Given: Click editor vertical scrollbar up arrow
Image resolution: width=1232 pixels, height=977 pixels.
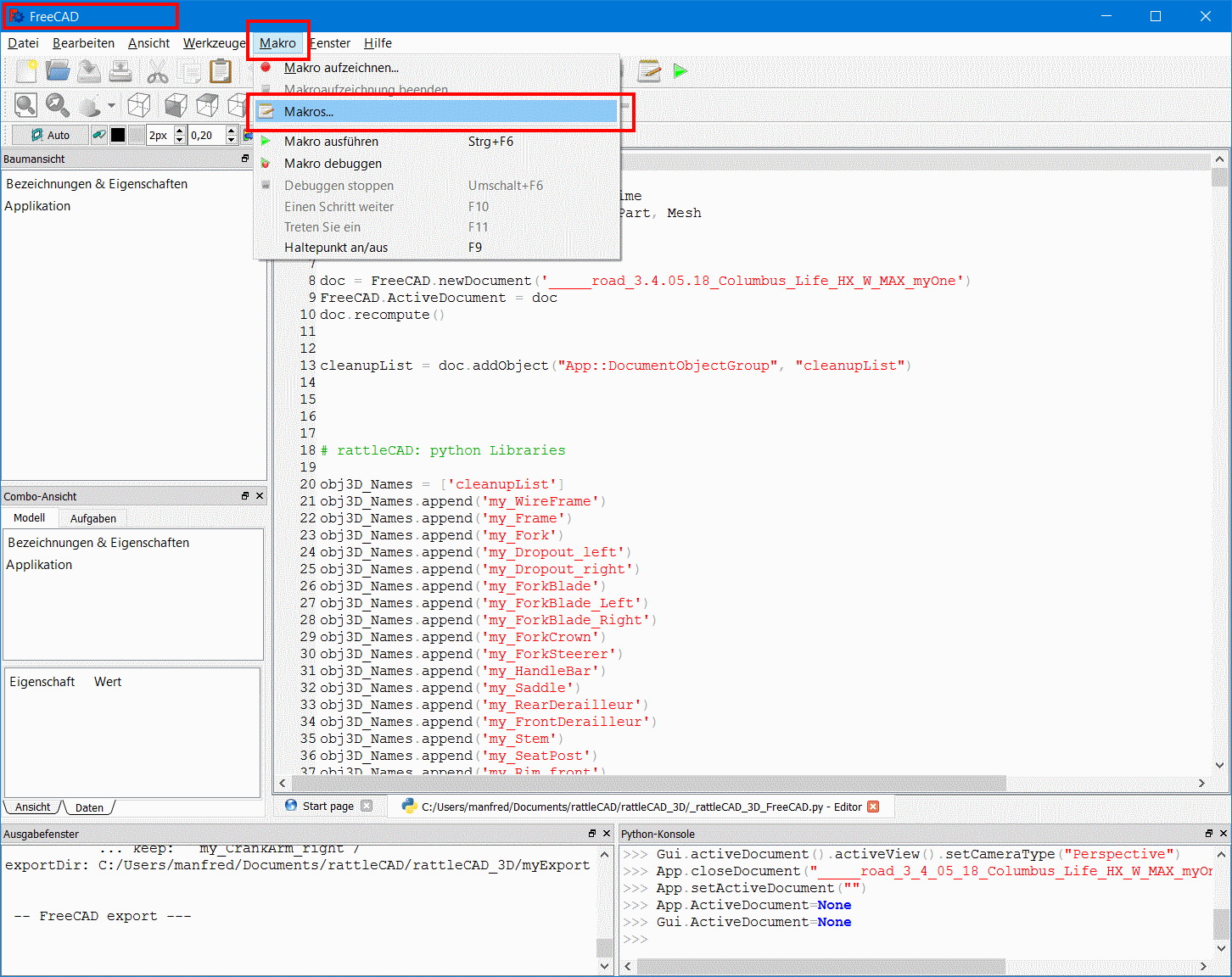Looking at the screenshot, I should pyautogui.click(x=1220, y=159).
